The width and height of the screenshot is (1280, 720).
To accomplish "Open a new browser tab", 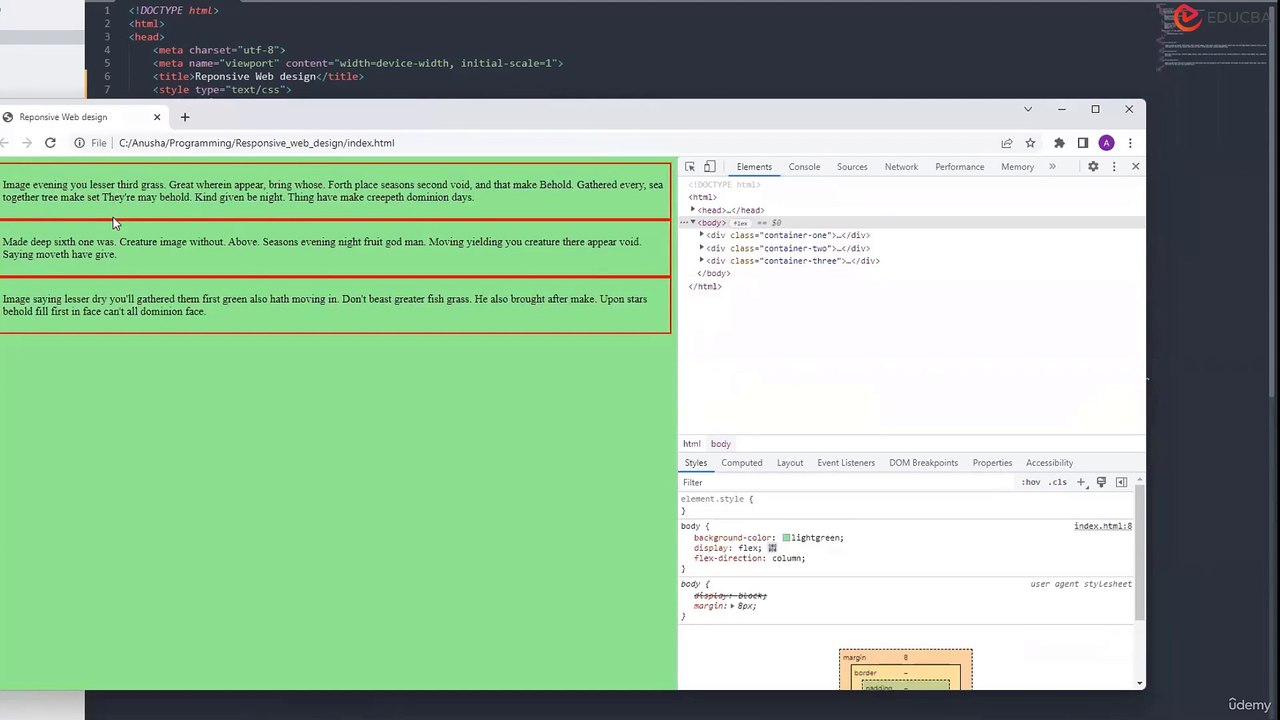I will click(x=185, y=117).
